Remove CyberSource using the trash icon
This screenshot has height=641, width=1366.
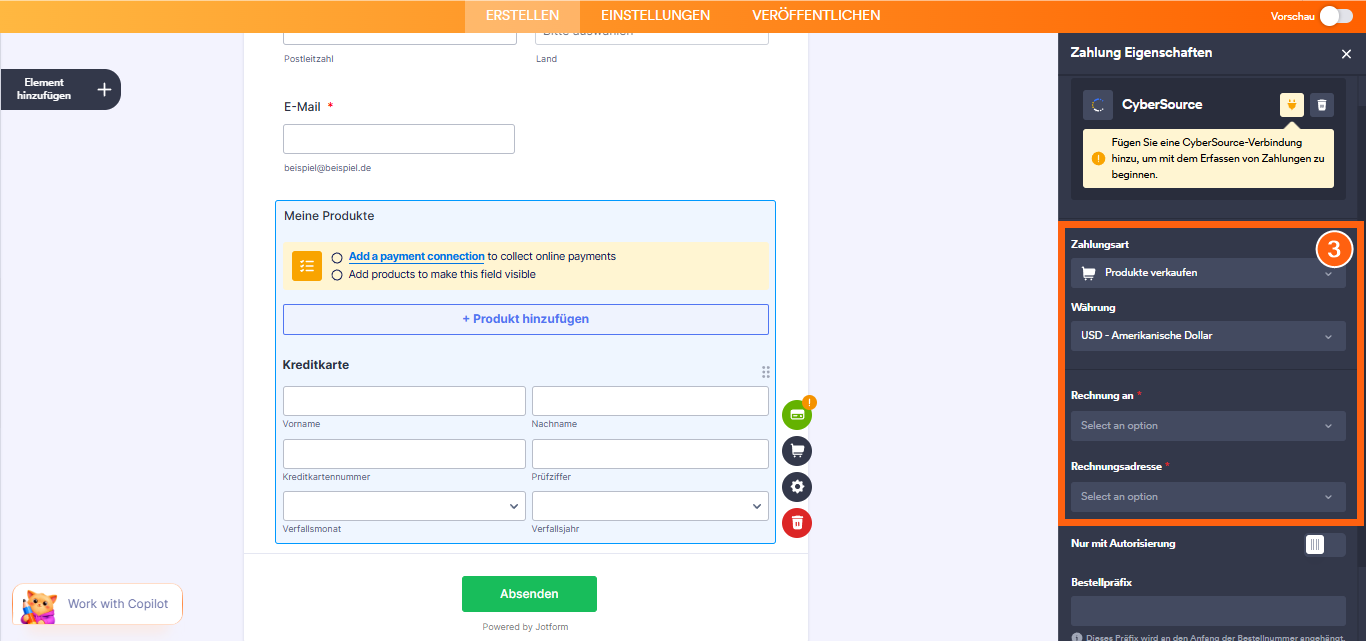tap(1321, 104)
